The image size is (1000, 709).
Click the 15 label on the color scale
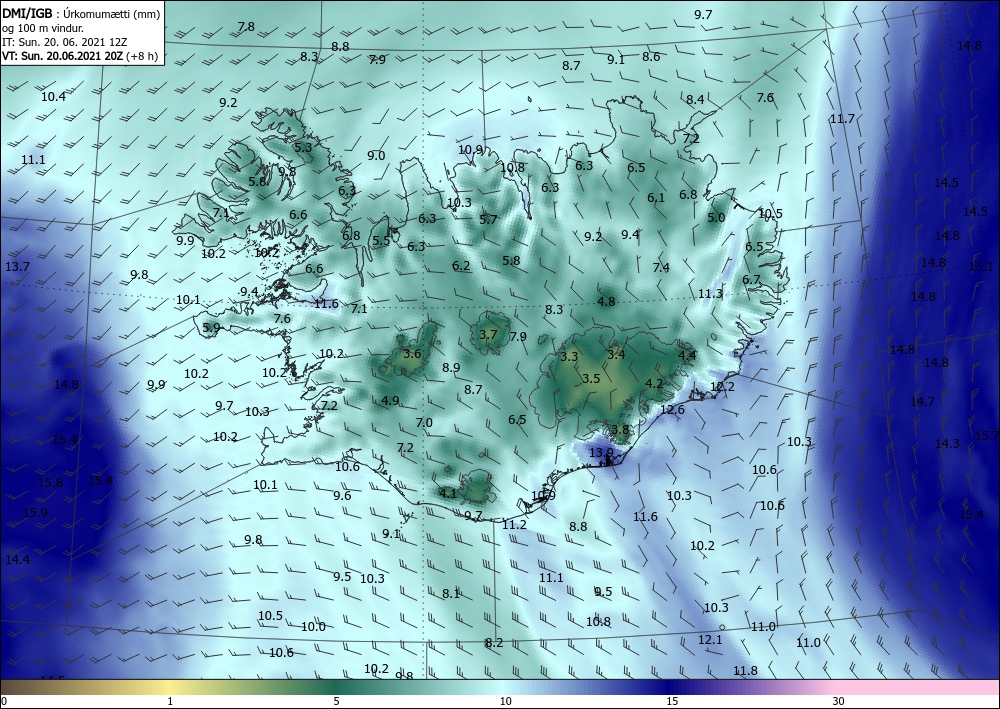pos(672,702)
